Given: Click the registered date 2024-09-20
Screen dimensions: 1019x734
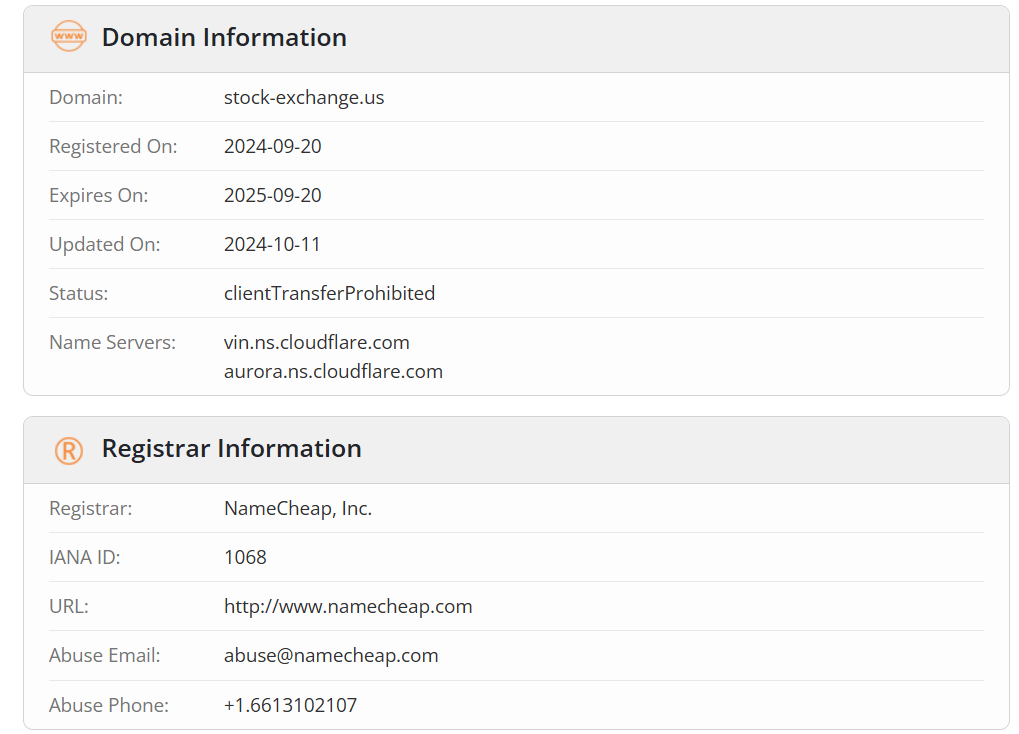Looking at the screenshot, I should 273,146.
